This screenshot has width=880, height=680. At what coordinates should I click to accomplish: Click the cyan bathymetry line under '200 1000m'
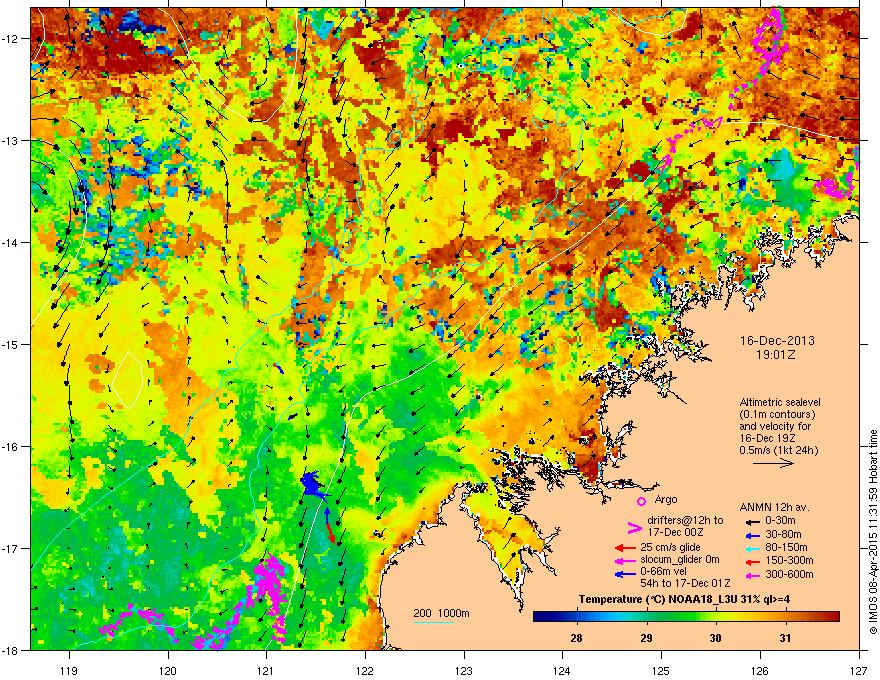(434, 622)
